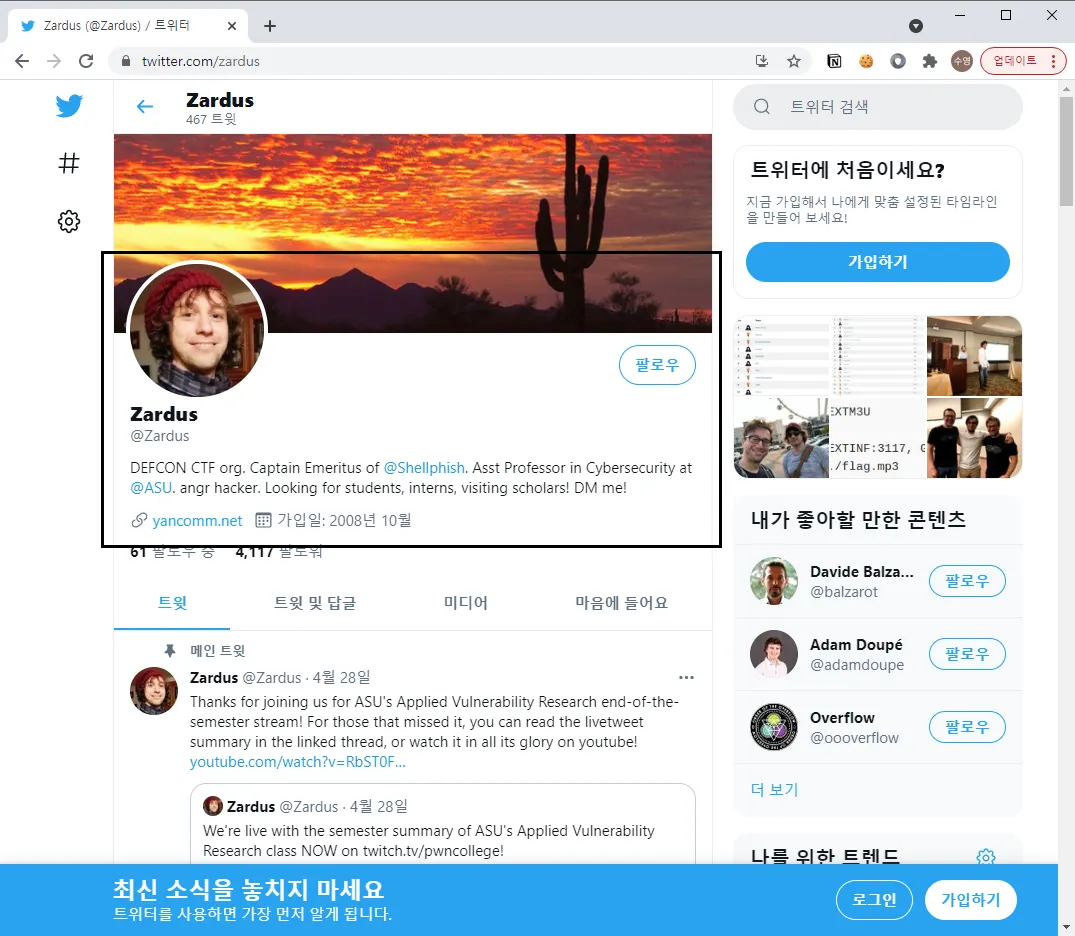Bookmark this page with the star icon
This screenshot has height=936, width=1075.
pyautogui.click(x=794, y=61)
